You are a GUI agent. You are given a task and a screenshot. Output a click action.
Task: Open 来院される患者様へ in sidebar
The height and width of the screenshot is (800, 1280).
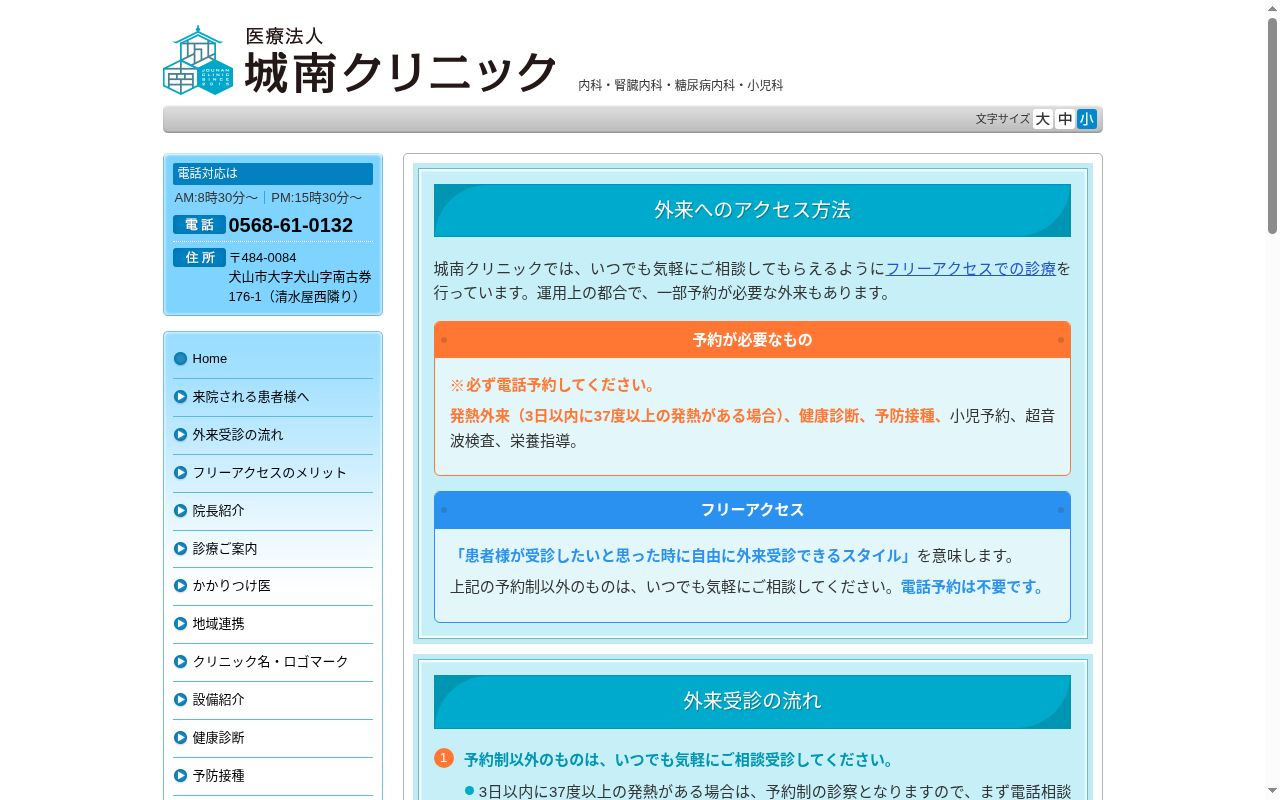coord(273,397)
